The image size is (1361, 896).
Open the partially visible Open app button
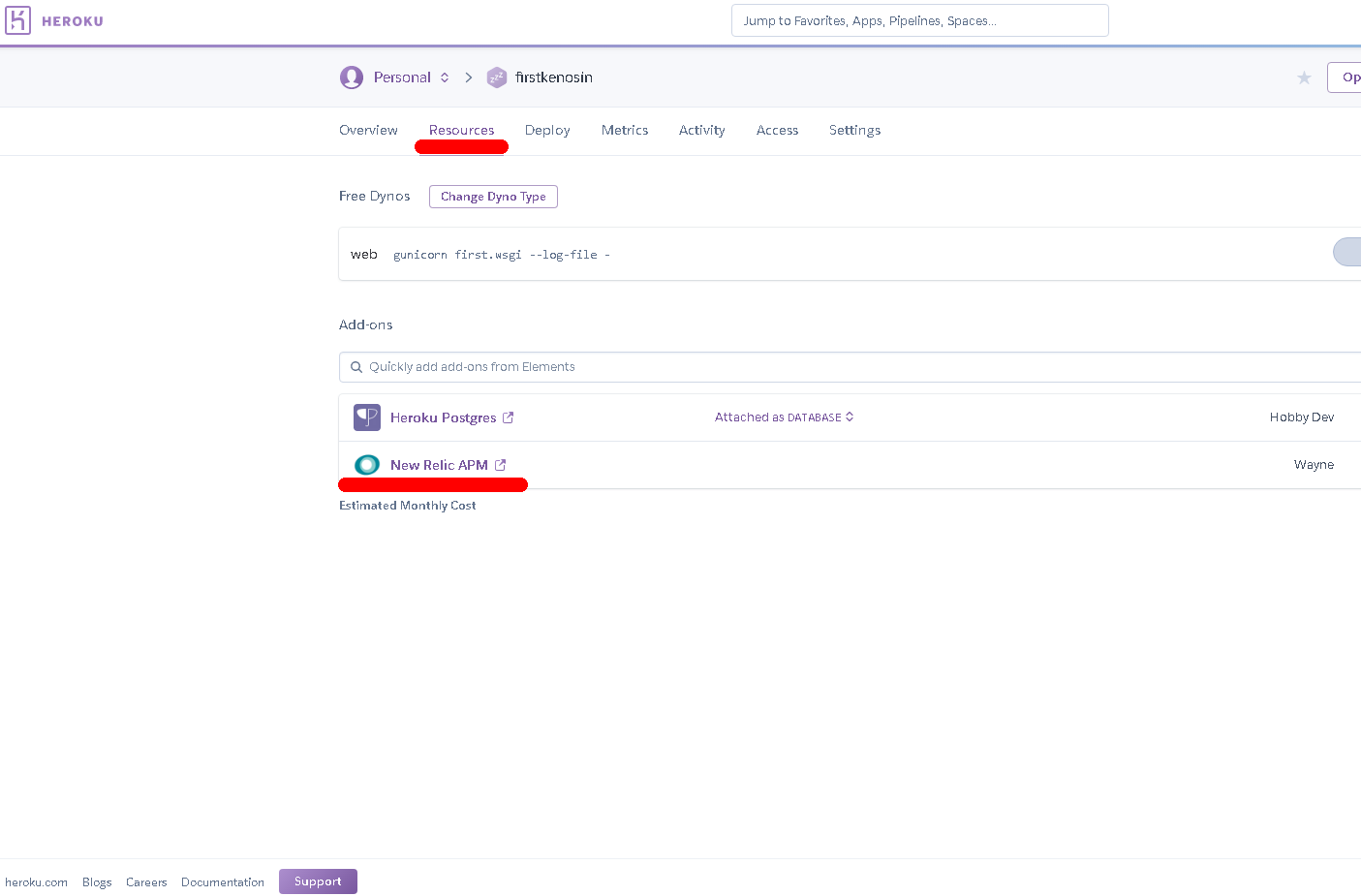pyautogui.click(x=1345, y=77)
